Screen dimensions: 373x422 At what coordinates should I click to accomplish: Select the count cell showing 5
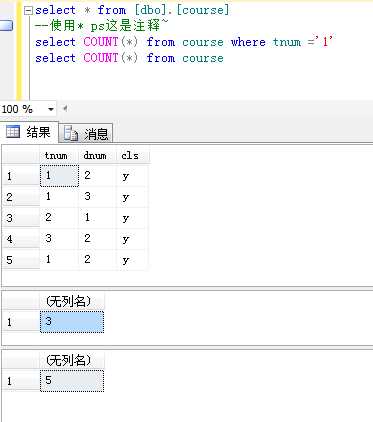pos(72,381)
